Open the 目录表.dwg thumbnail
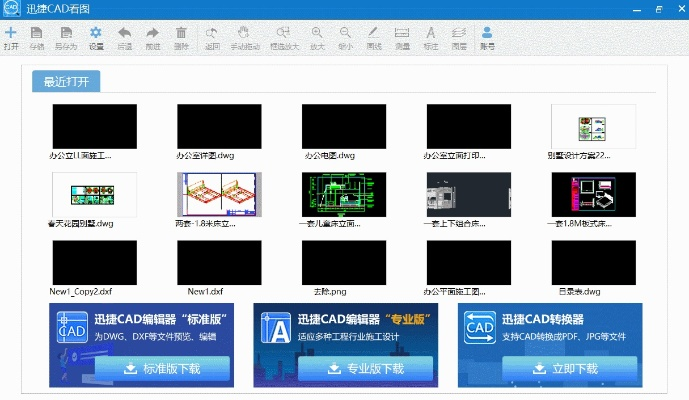The width and height of the screenshot is (689, 400). 594,262
